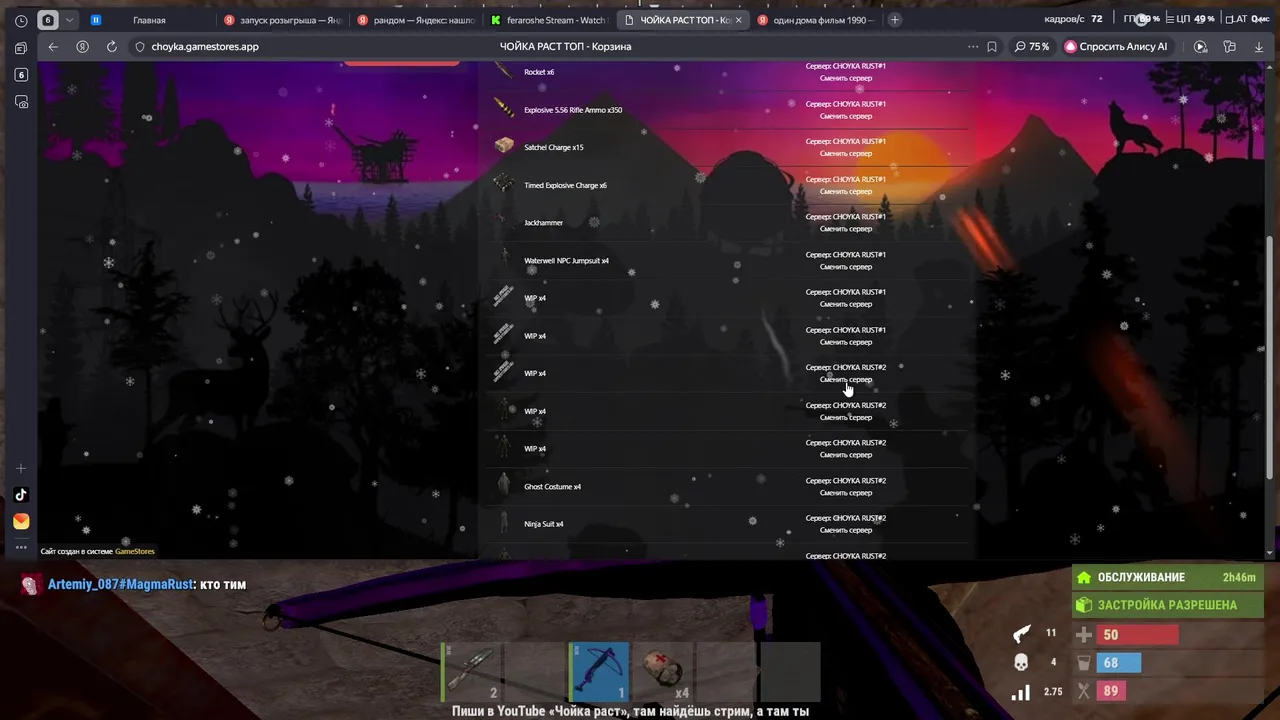
Task: Open the 75% zoom control
Action: [1032, 46]
